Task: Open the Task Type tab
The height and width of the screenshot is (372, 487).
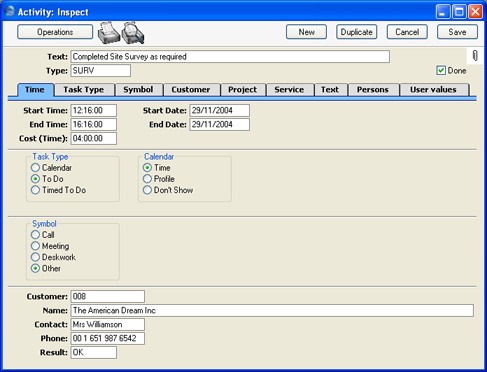Action: (x=84, y=90)
